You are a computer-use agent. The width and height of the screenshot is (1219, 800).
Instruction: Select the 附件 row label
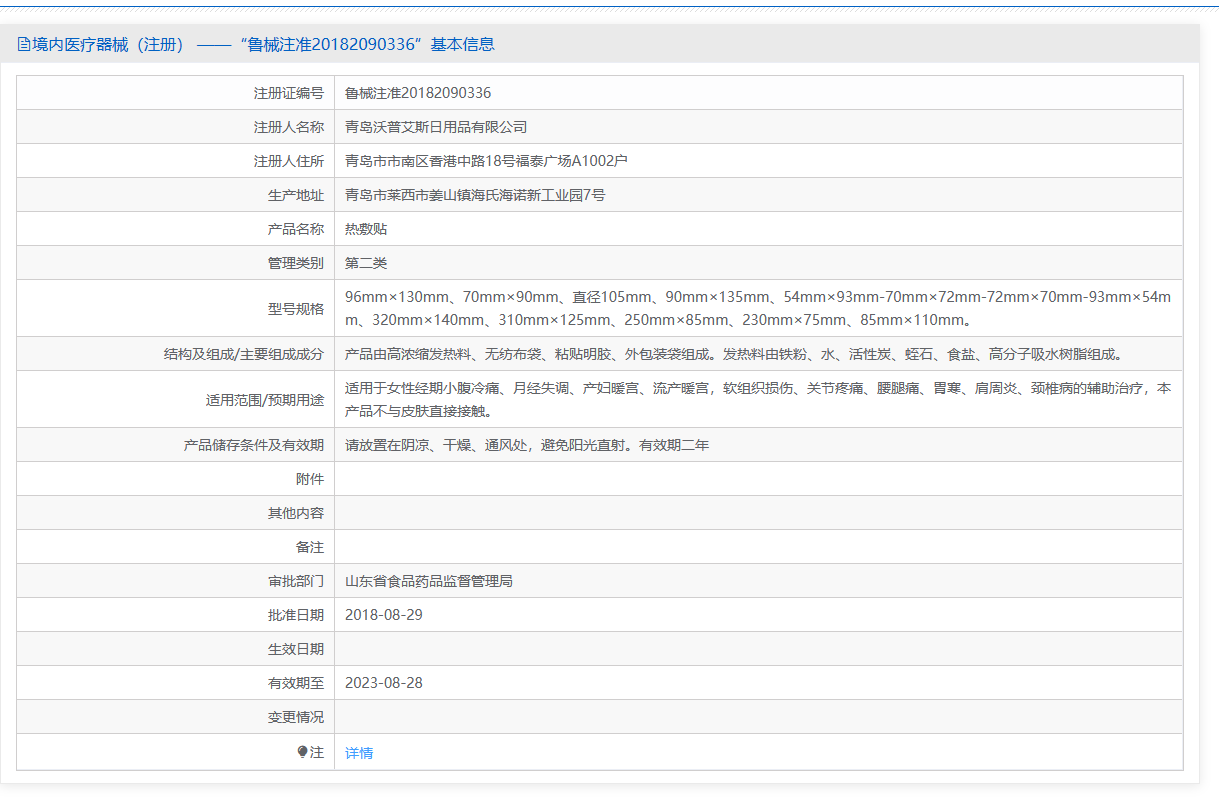coord(310,479)
